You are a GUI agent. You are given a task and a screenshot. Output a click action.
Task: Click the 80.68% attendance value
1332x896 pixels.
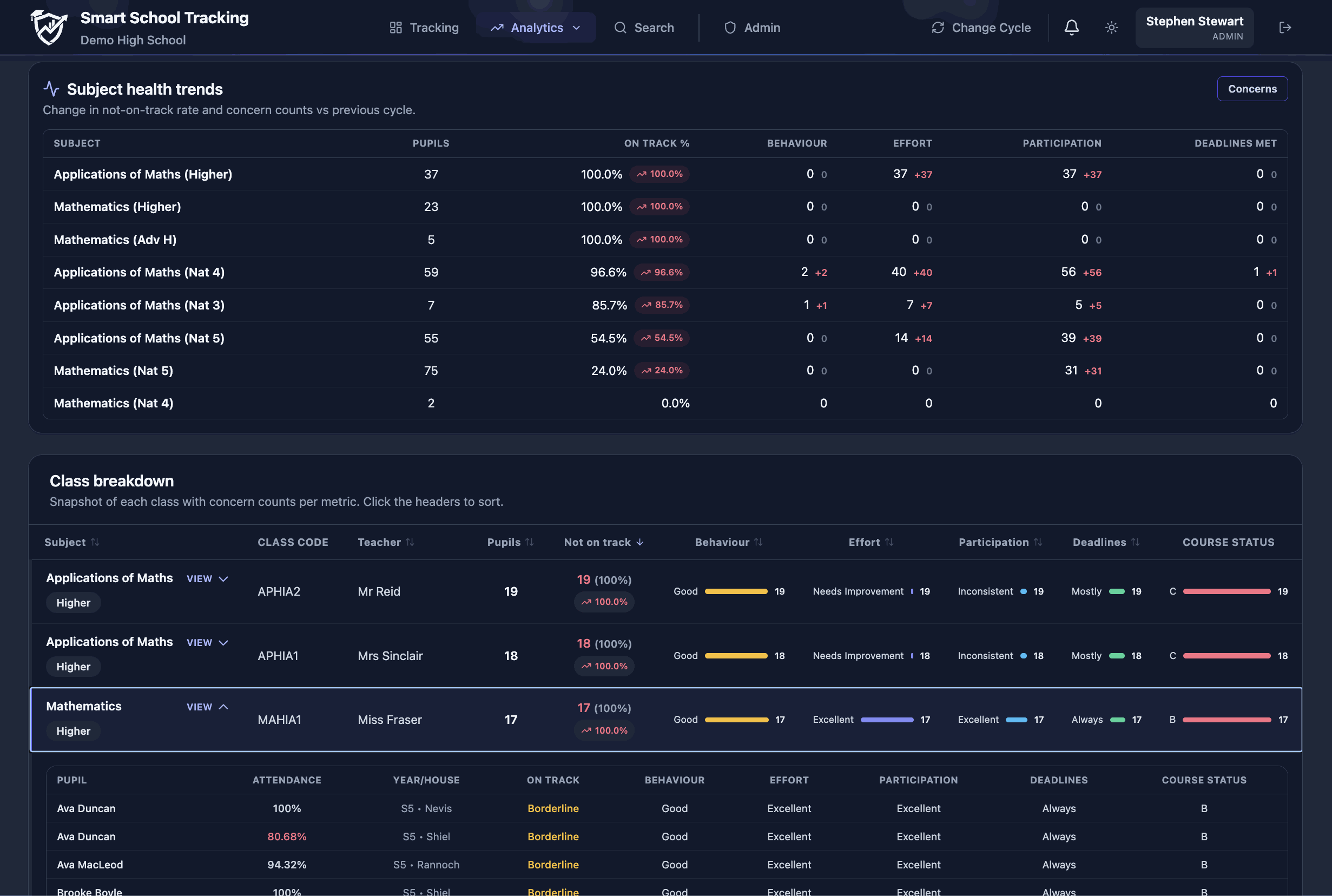[287, 836]
